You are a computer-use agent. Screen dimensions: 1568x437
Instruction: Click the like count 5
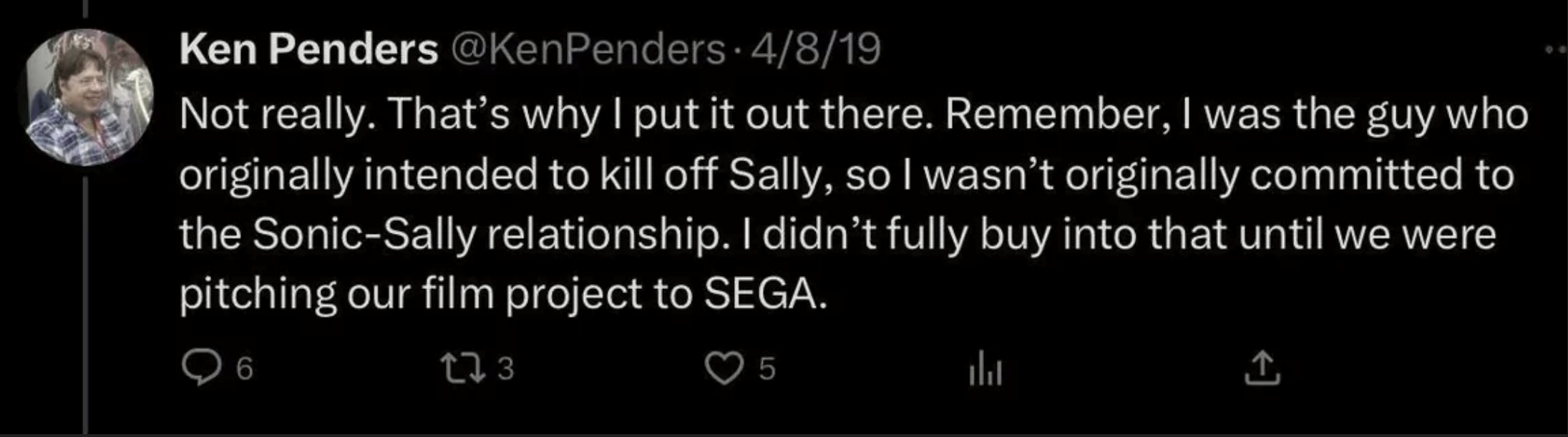[766, 370]
